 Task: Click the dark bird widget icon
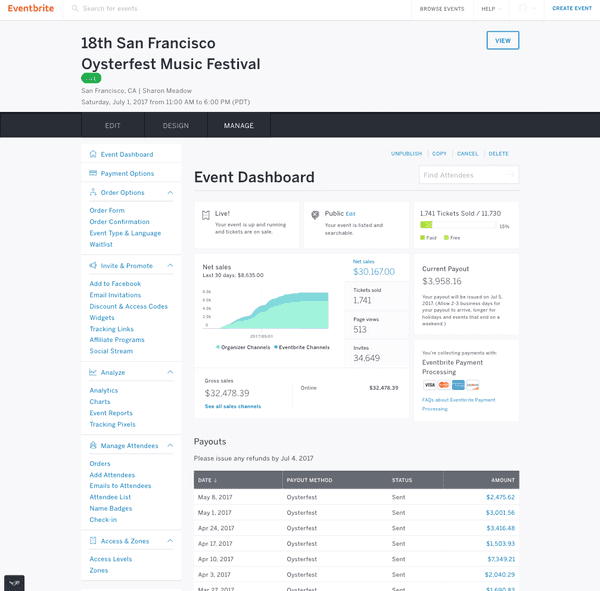click(14, 583)
